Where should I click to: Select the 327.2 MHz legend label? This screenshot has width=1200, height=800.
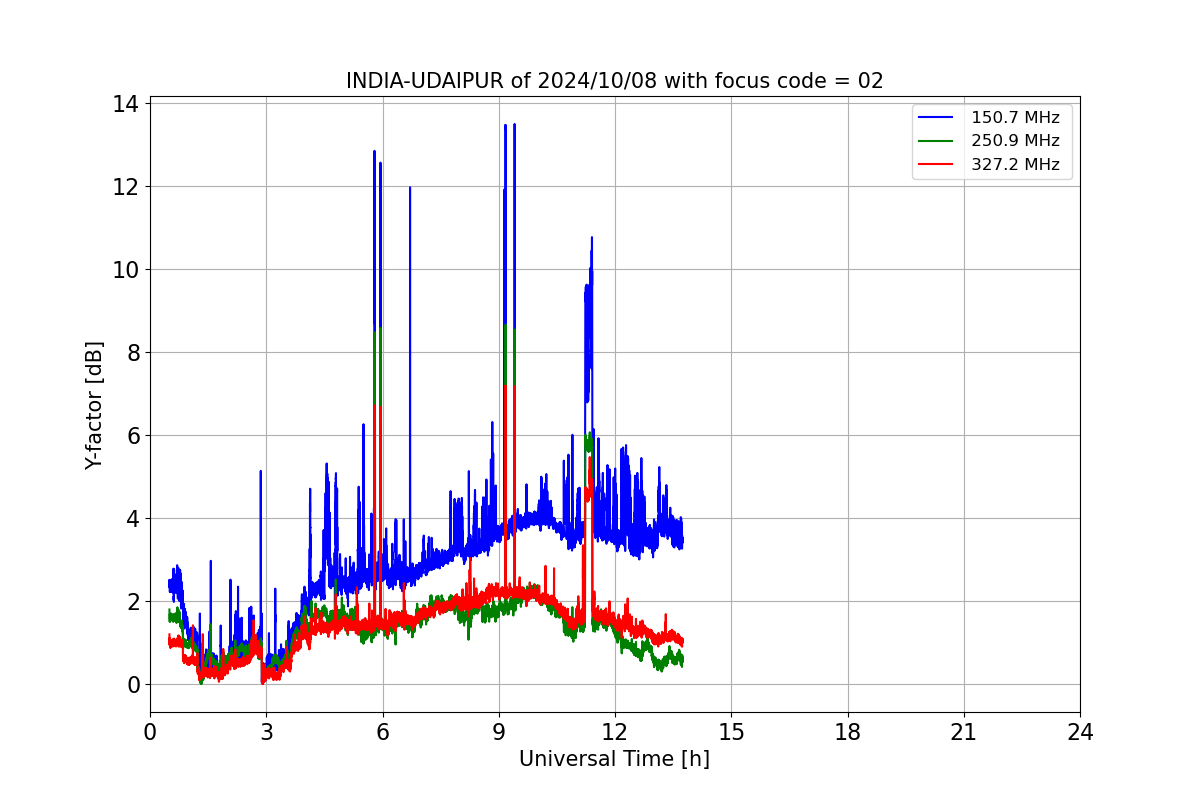1015,165
